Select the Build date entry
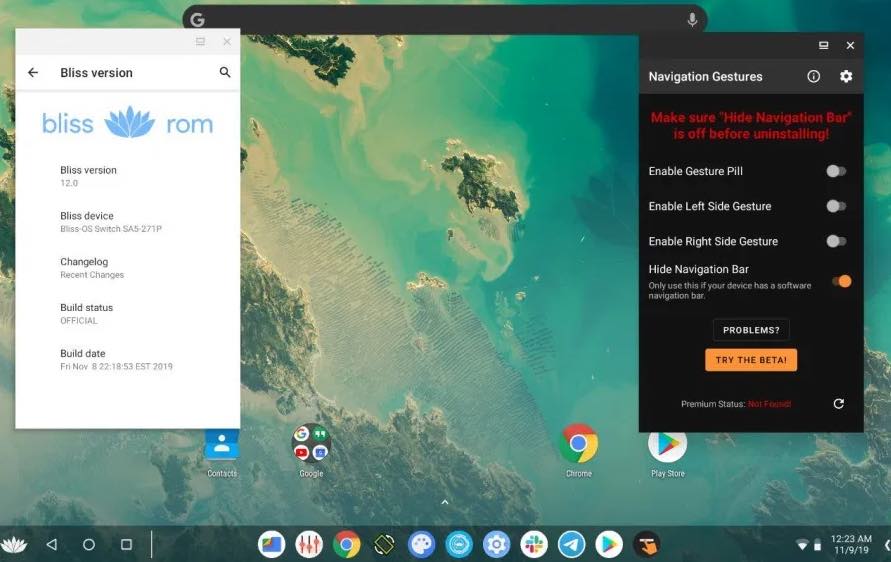Screen dimensions: 891x562 pos(127,360)
